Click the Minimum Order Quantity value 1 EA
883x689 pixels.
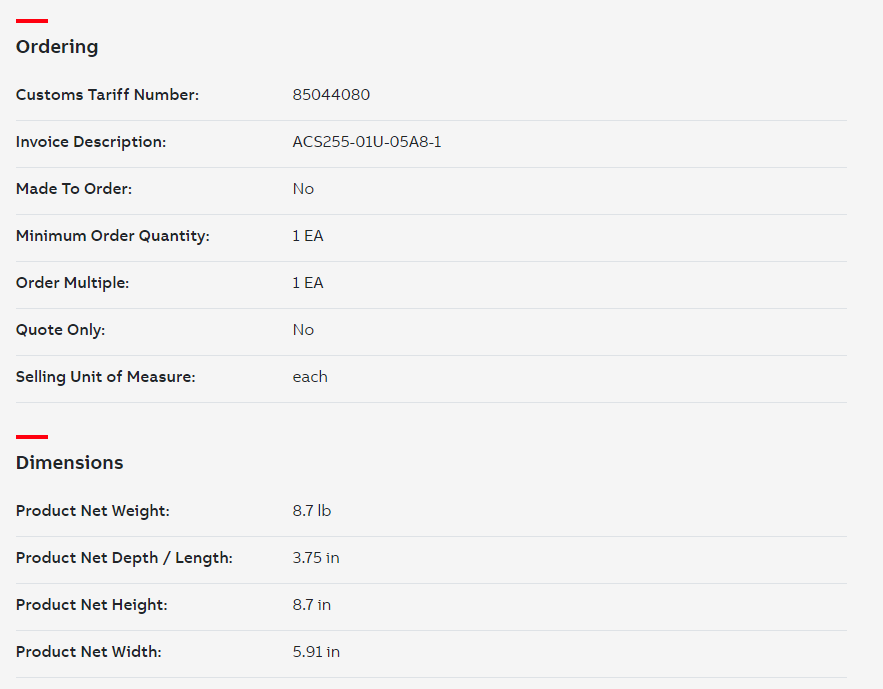307,236
